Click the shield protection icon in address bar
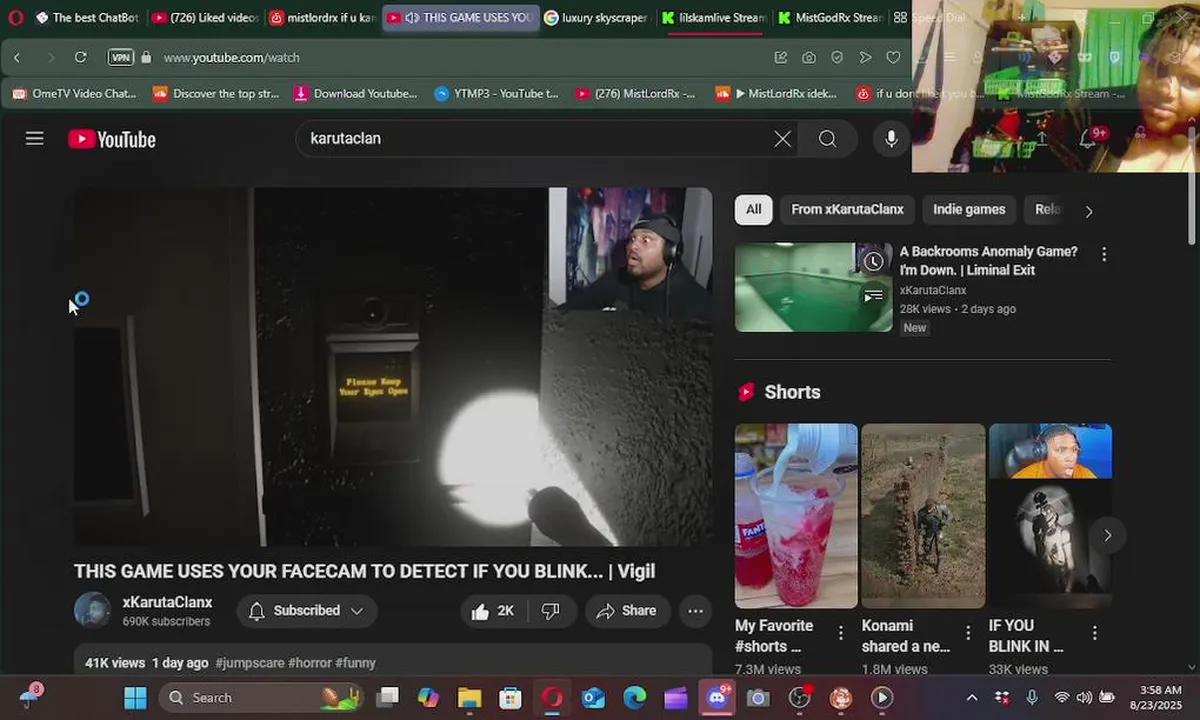 pyautogui.click(x=837, y=57)
